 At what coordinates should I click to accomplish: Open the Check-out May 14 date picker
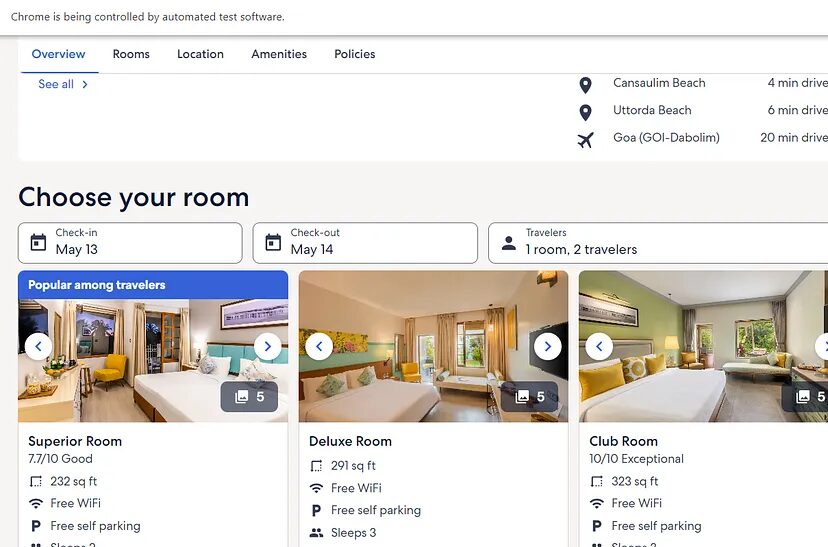click(x=365, y=243)
